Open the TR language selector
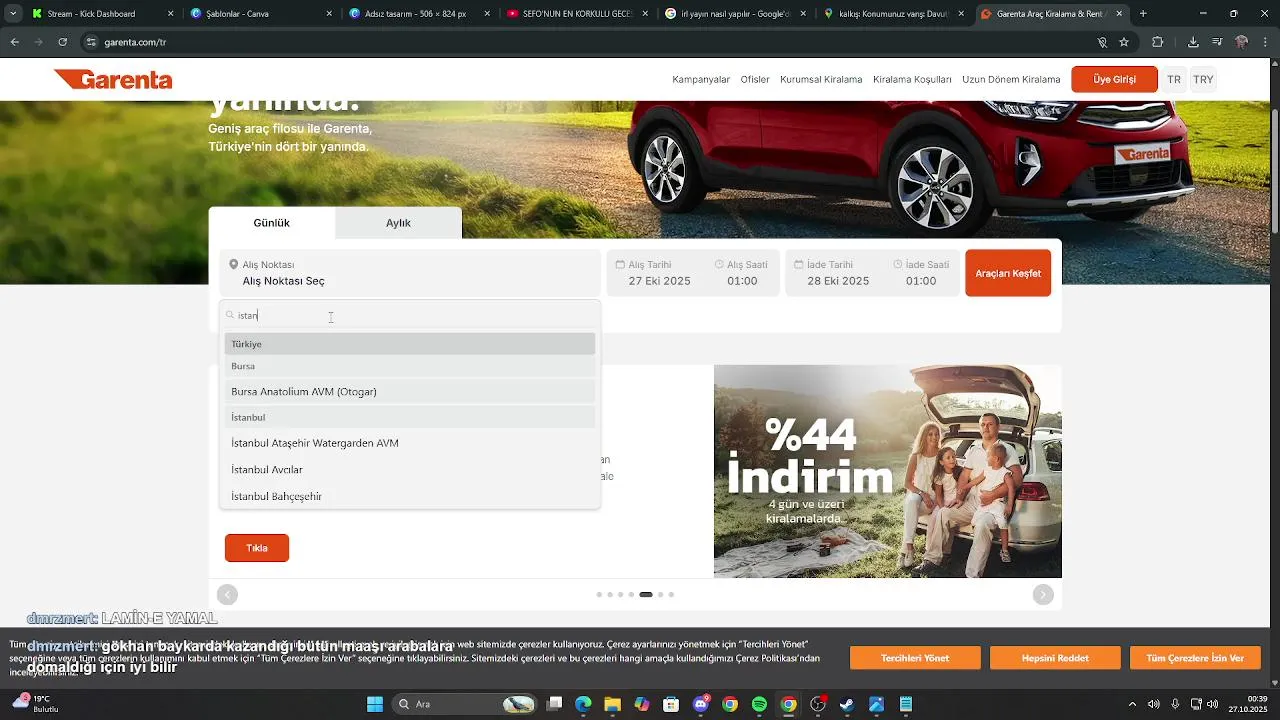Screen dimensions: 1280x720 [x=1174, y=79]
